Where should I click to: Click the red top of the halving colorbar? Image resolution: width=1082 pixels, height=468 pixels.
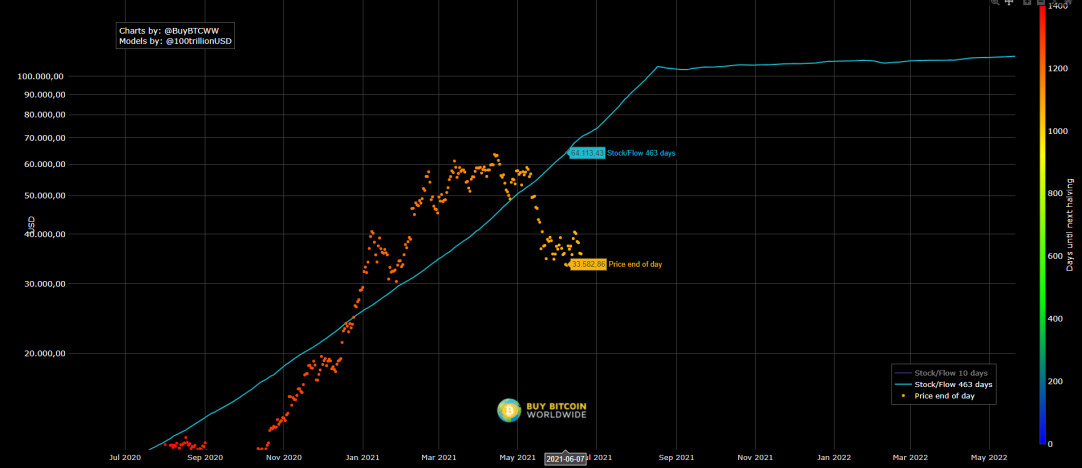(x=1043, y=14)
